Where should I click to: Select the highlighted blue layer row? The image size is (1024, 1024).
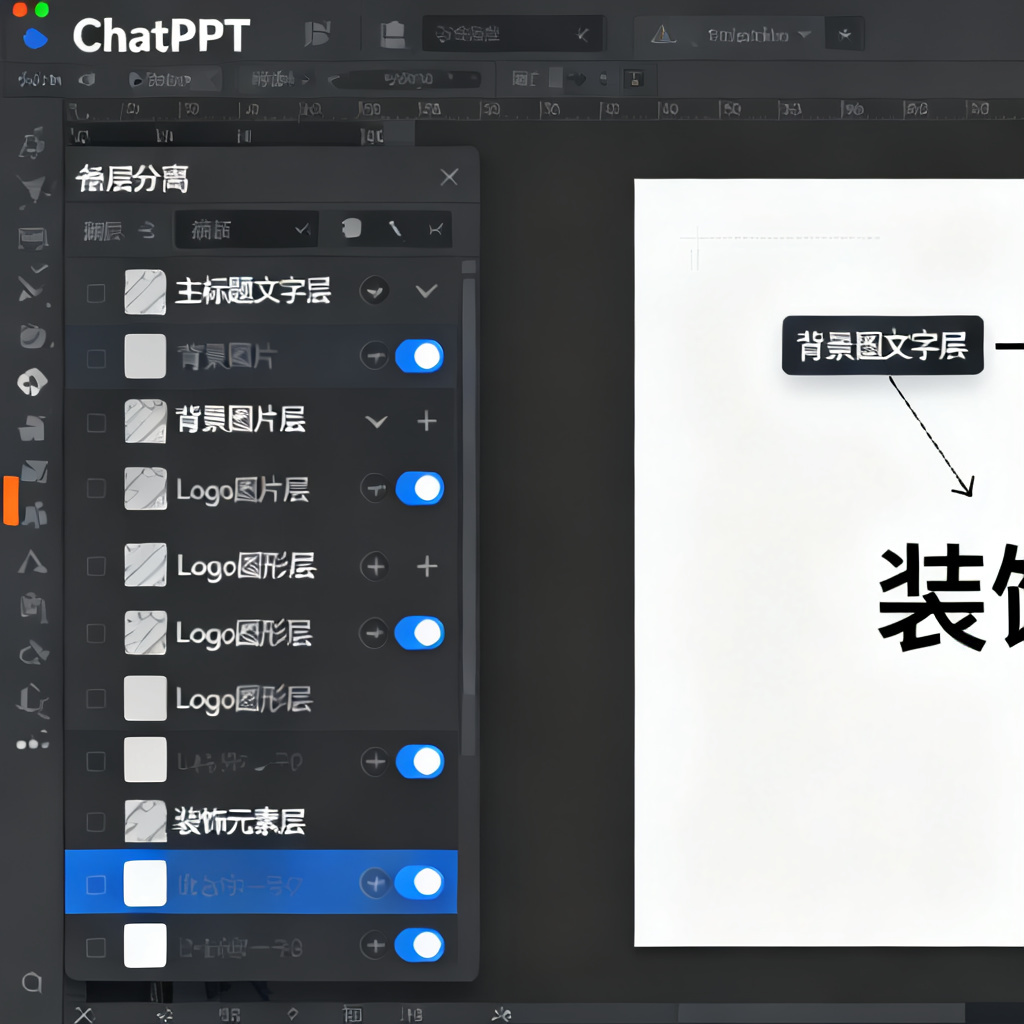point(261,882)
